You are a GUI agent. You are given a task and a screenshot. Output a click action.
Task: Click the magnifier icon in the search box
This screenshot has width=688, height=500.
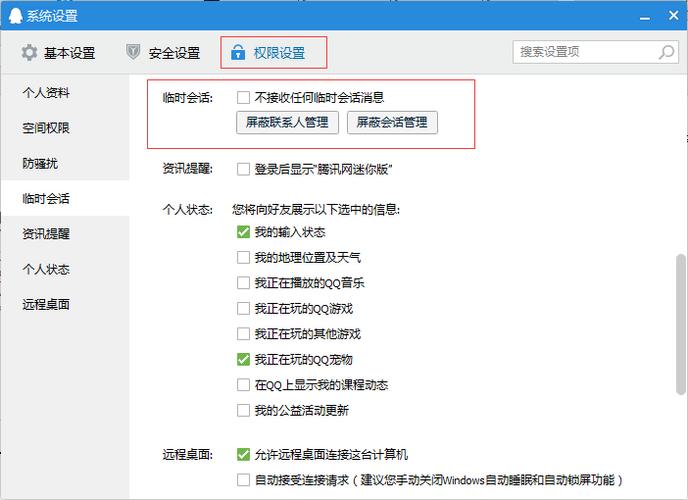coord(666,52)
